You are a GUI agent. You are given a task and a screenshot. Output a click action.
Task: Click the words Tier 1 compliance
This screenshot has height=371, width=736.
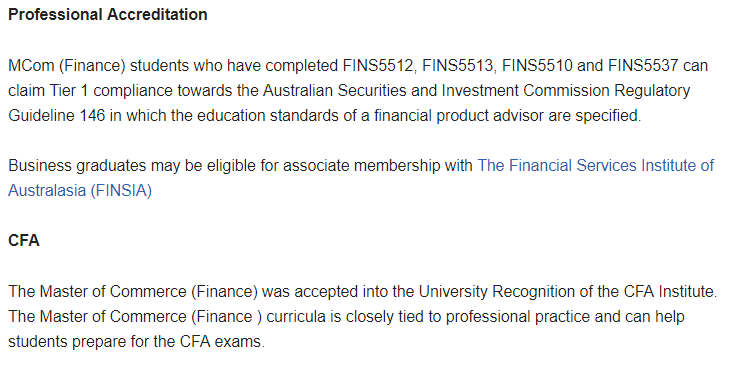click(111, 91)
